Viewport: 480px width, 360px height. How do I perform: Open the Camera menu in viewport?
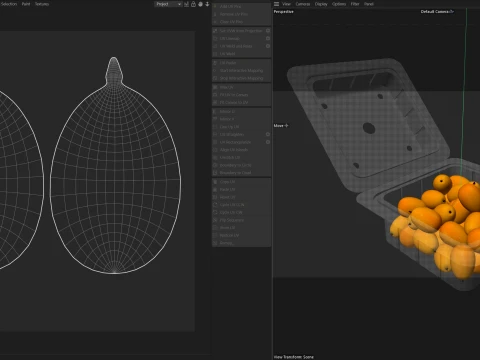click(303, 4)
